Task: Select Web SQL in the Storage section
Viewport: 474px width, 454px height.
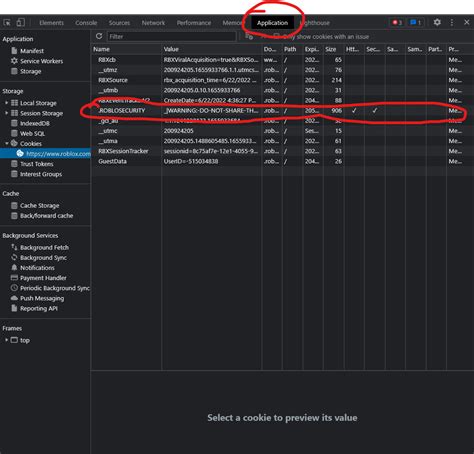Action: click(28, 133)
